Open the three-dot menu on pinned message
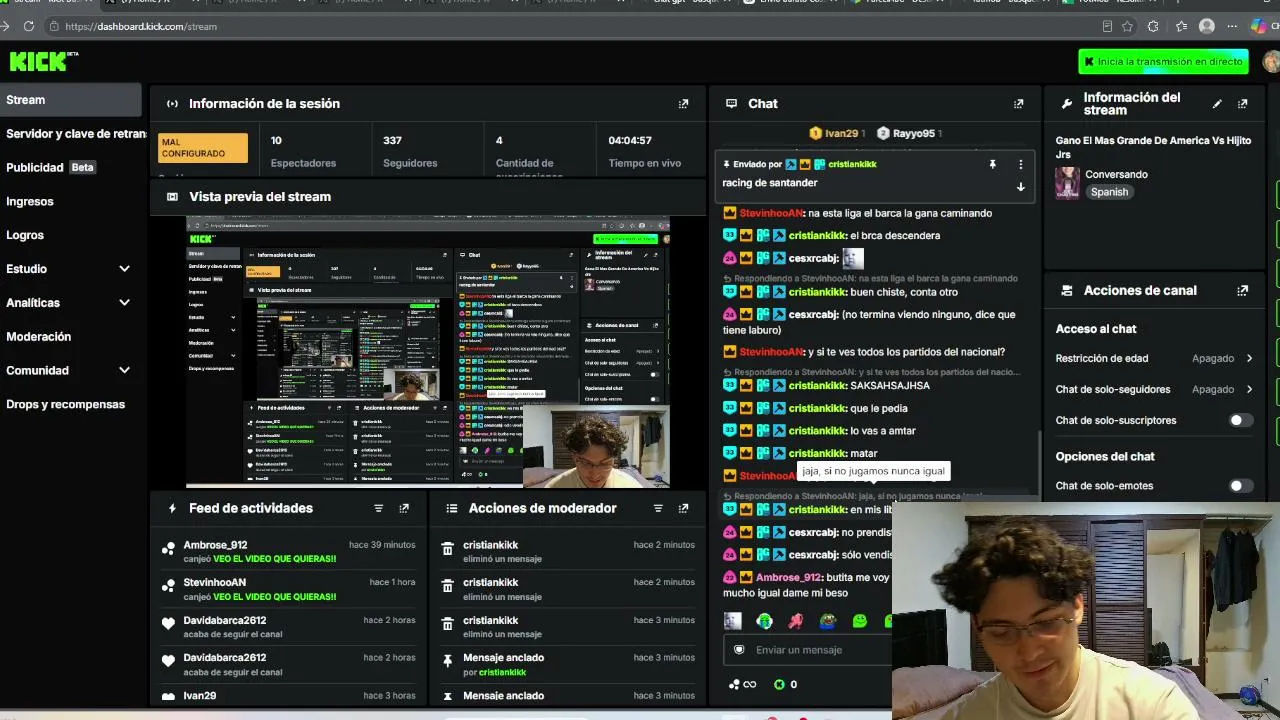Screen dimensions: 1280x720 pyautogui.click(x=1021, y=164)
